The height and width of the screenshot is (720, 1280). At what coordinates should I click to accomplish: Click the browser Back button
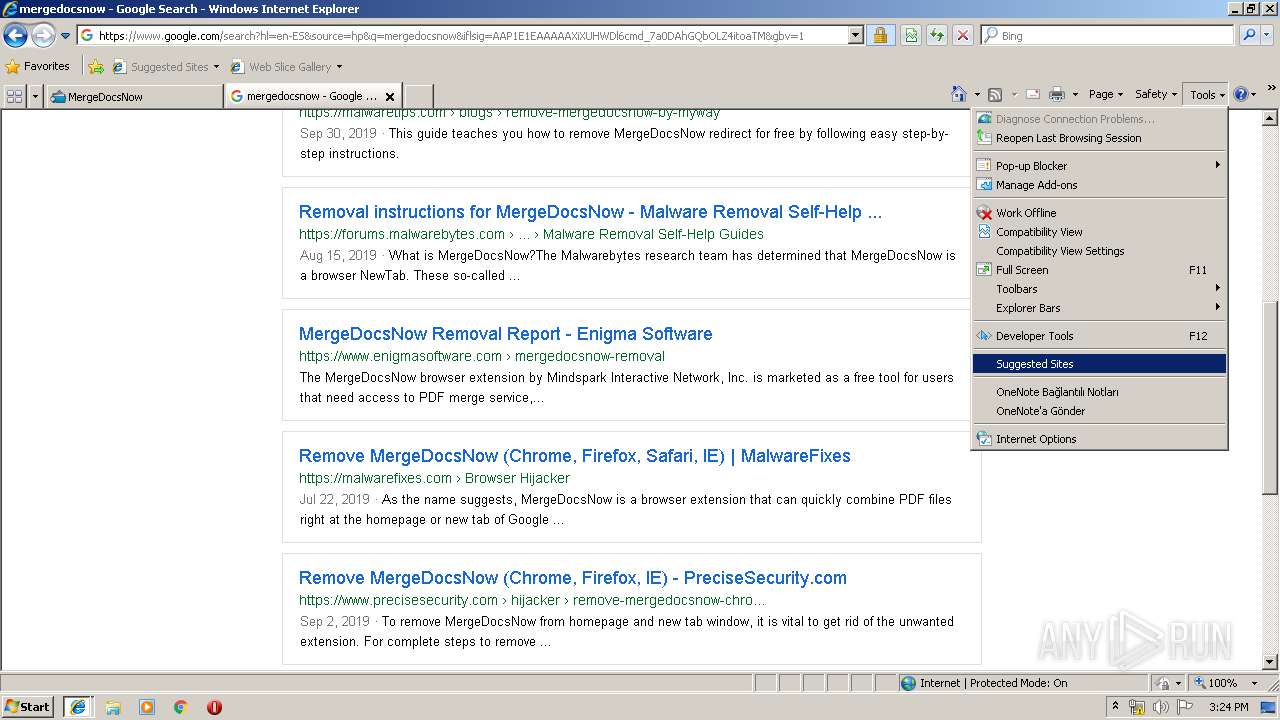pos(15,36)
